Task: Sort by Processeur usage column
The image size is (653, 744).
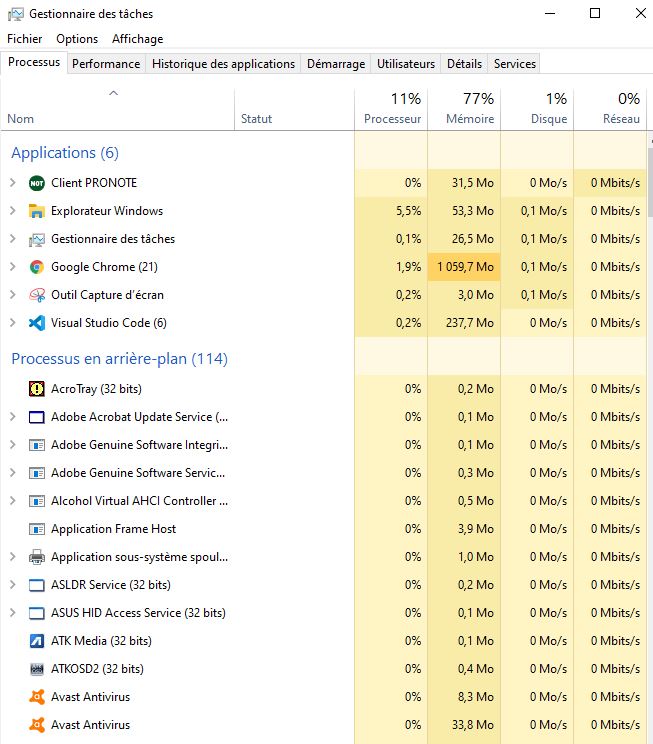Action: (x=391, y=110)
